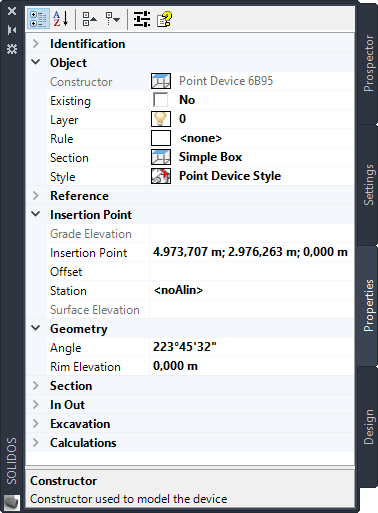Expand the Identification category
The width and height of the screenshot is (378, 513).
point(36,43)
